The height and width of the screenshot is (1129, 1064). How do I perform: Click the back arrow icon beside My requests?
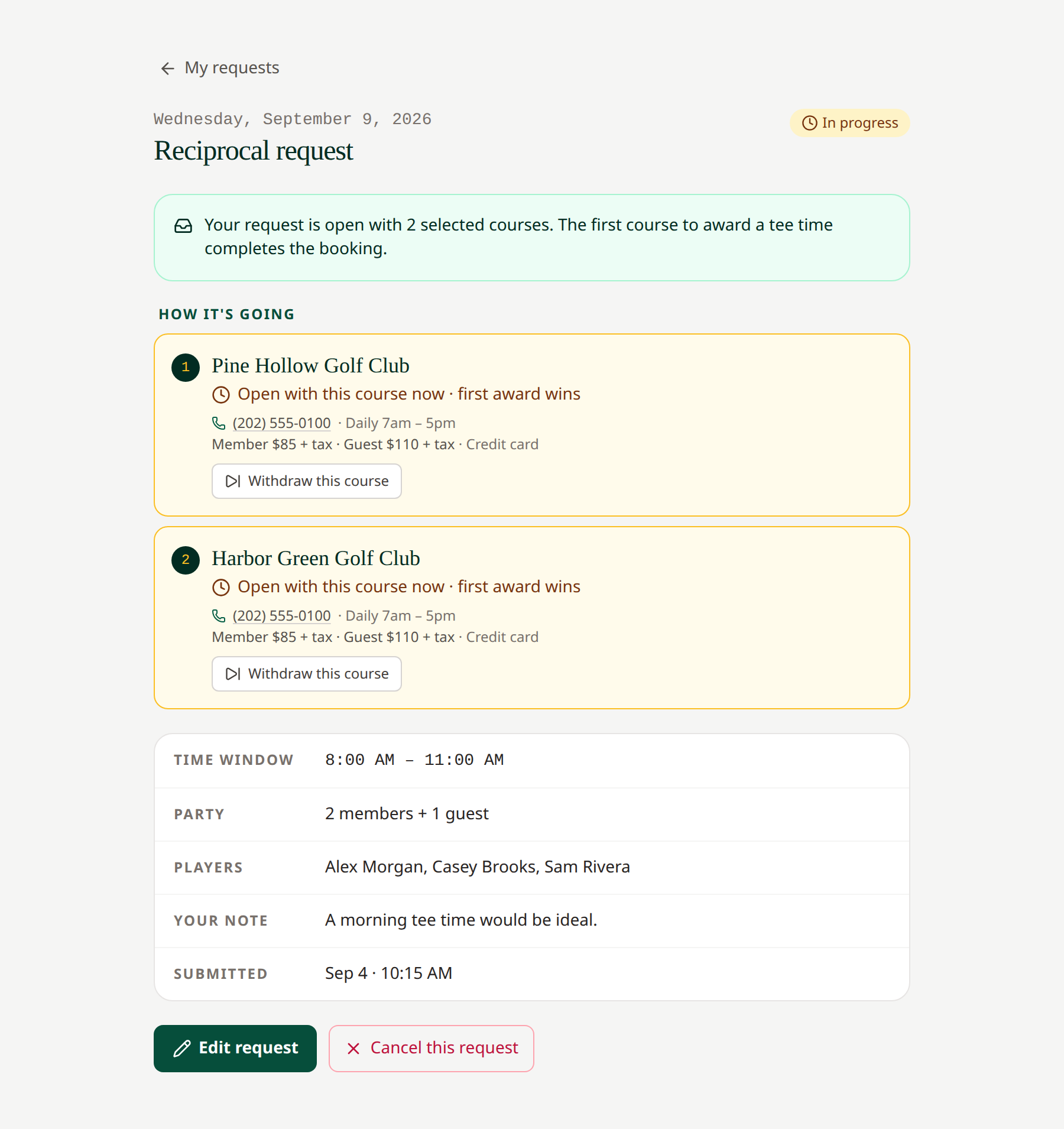(x=168, y=69)
